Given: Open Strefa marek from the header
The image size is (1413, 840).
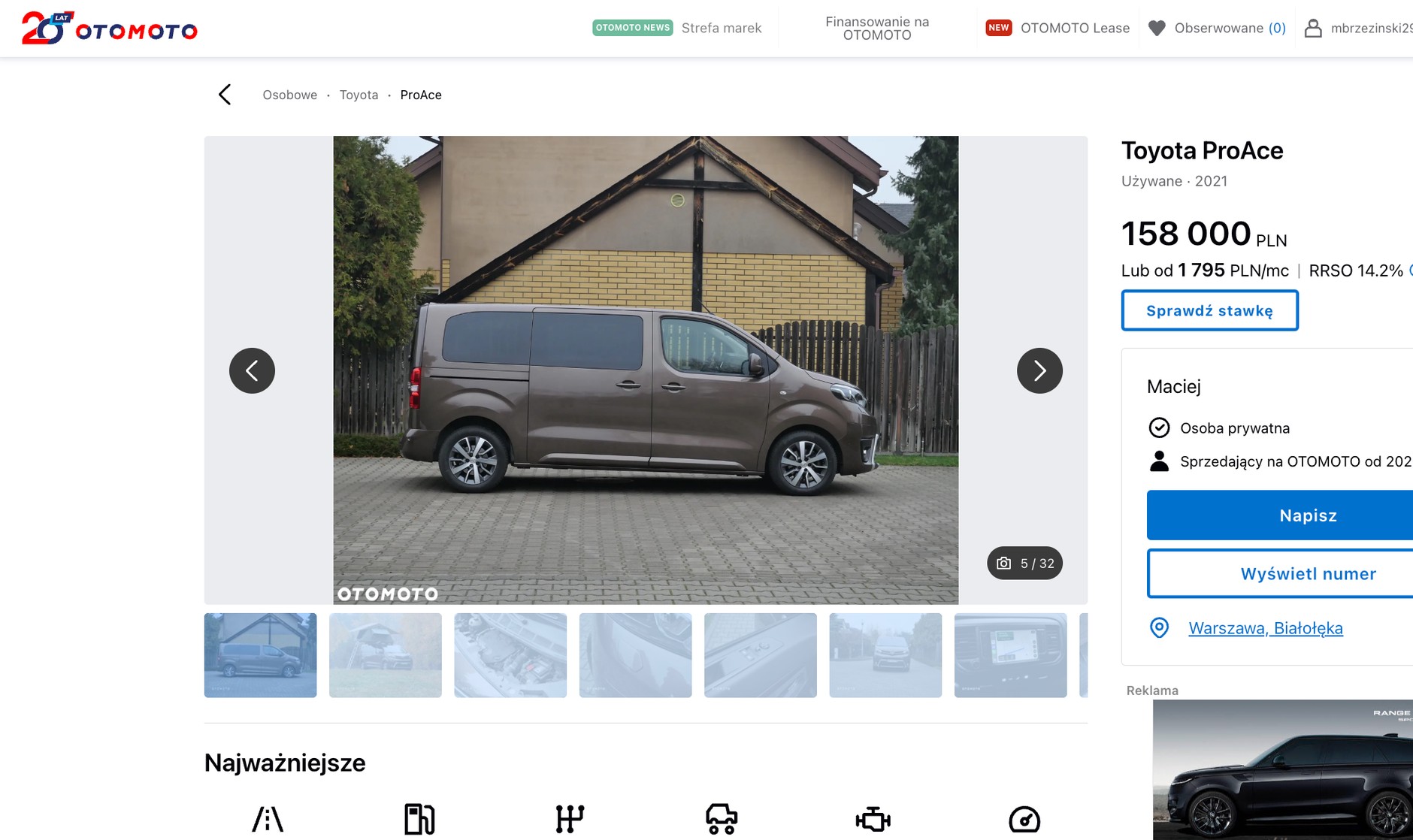Looking at the screenshot, I should click(x=721, y=28).
